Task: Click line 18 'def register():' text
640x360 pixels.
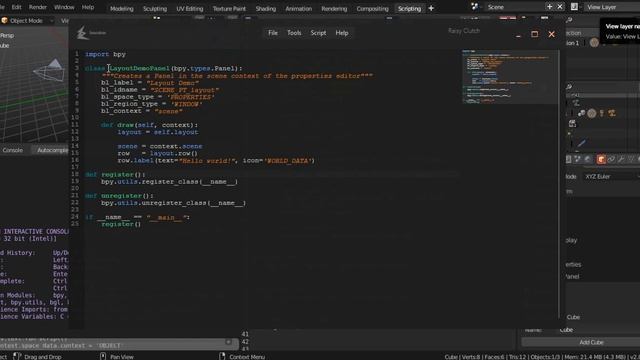Action: pyautogui.click(x=115, y=174)
